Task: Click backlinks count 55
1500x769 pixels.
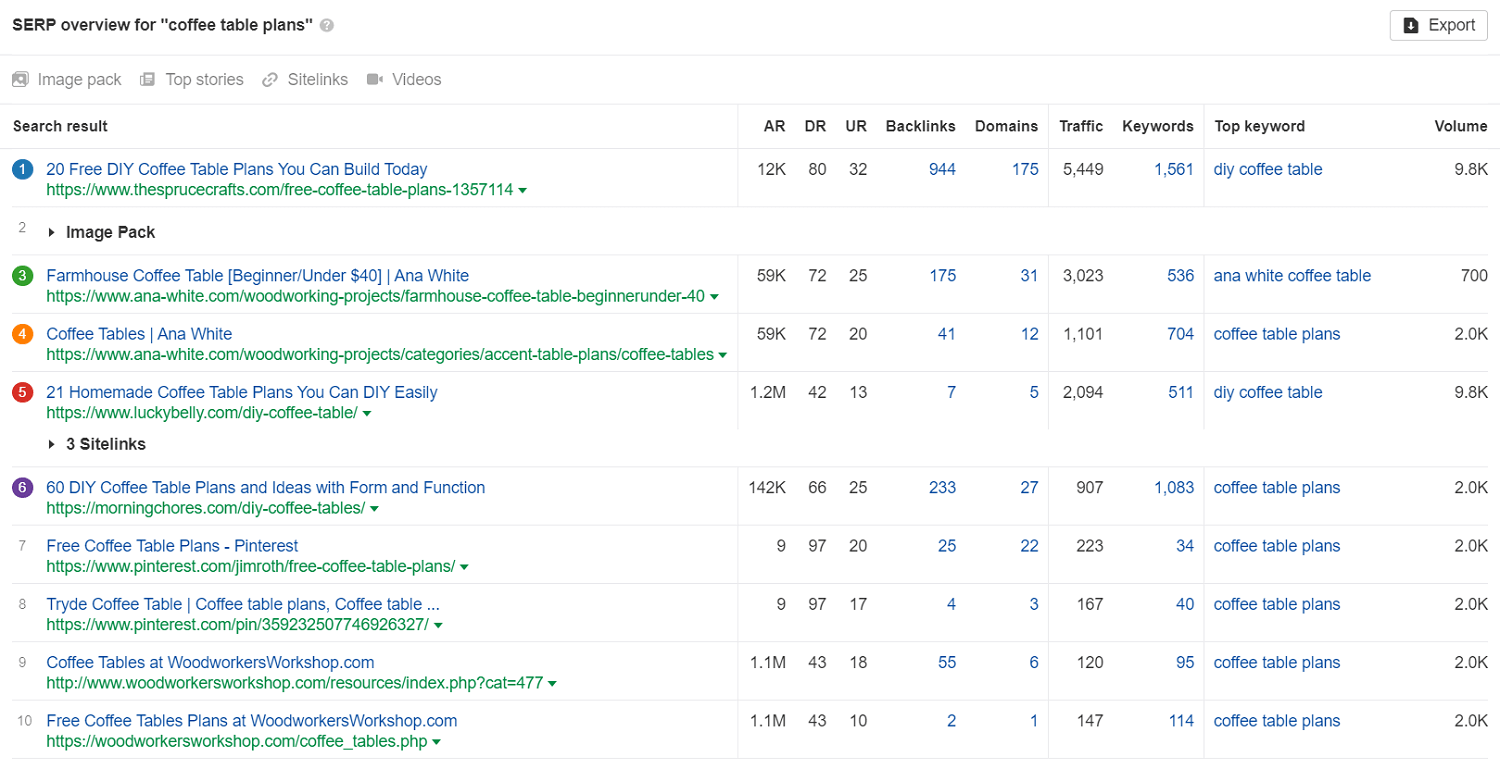Action: [947, 661]
